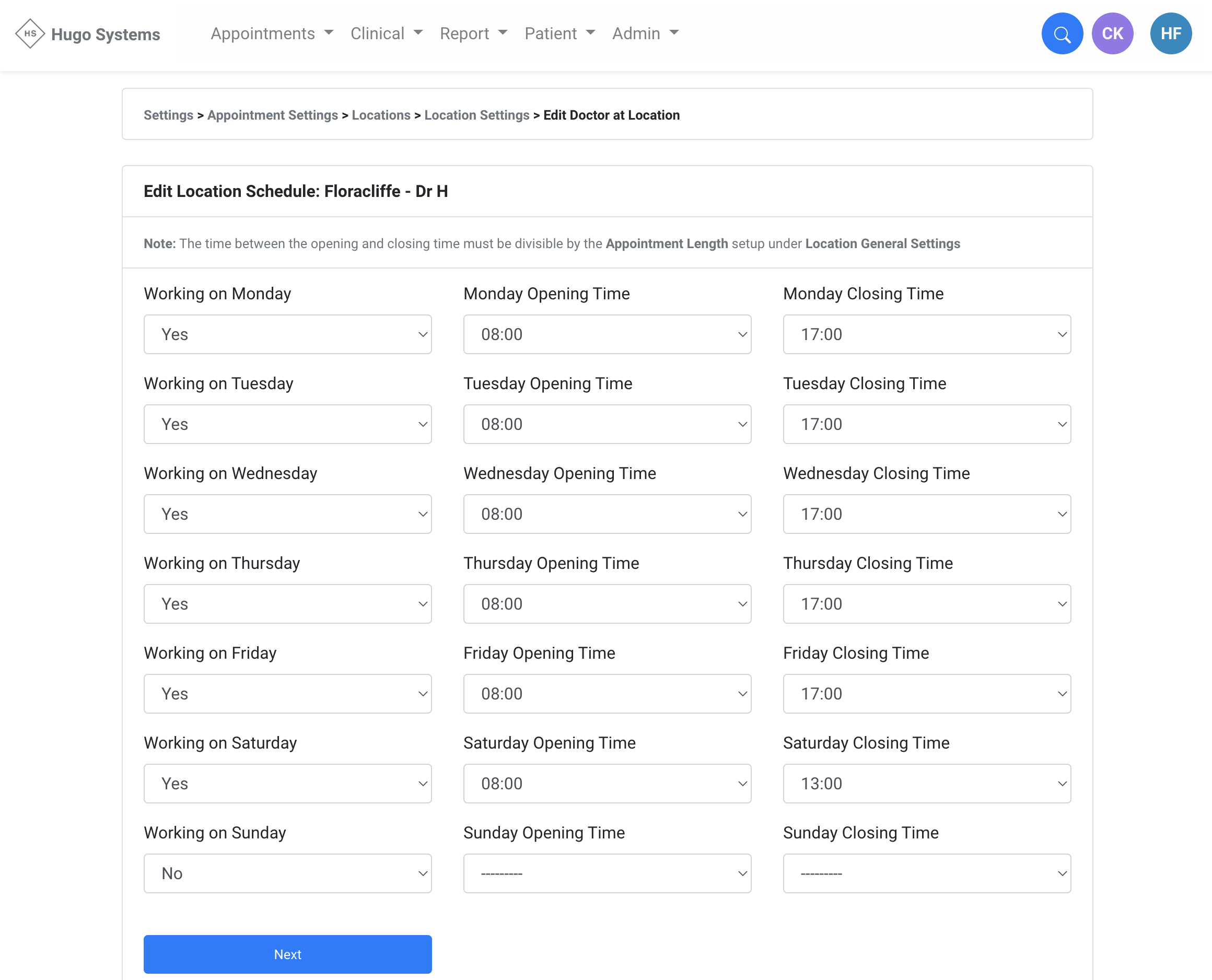Change Working on Sunday selection
This screenshot has width=1212, height=980.
(x=287, y=873)
